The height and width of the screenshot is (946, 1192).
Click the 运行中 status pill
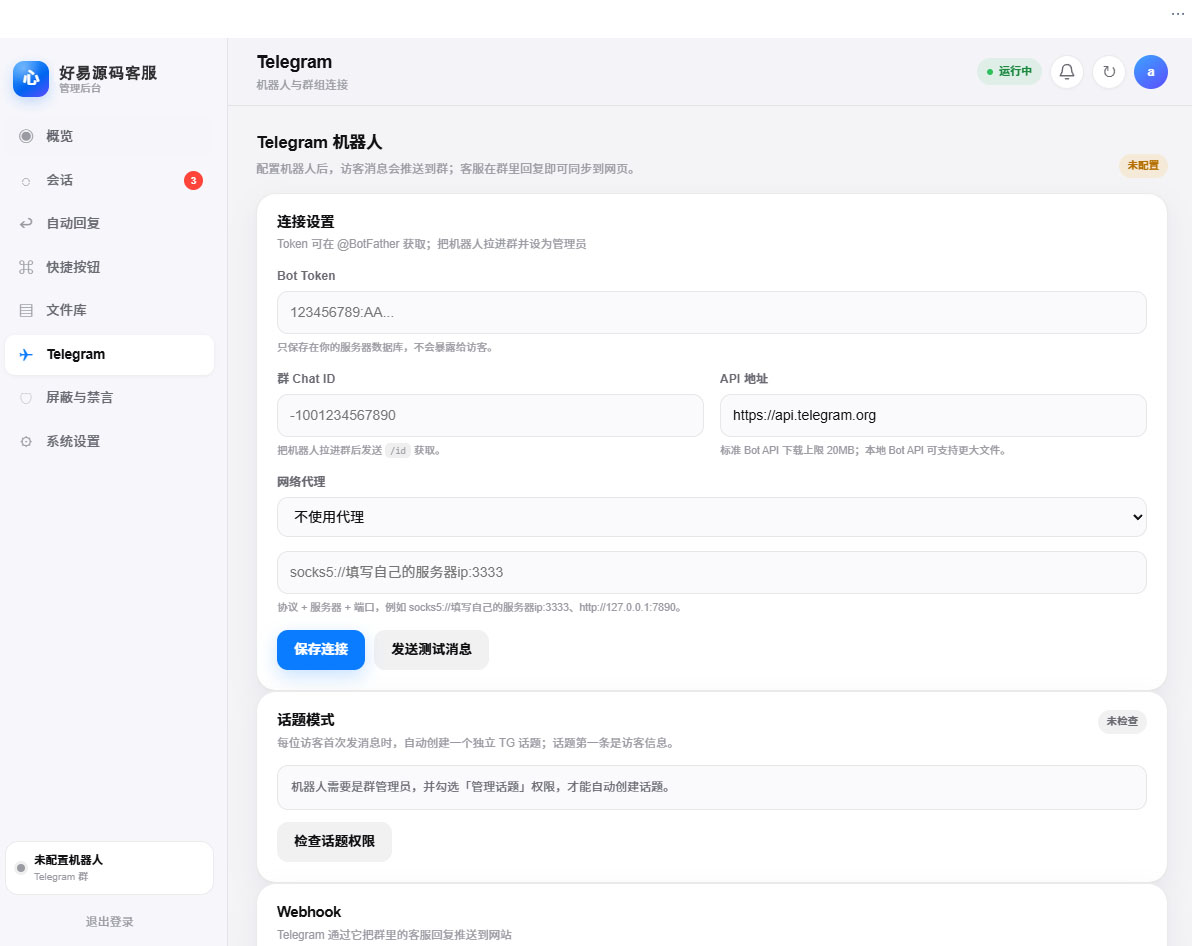[1009, 71]
